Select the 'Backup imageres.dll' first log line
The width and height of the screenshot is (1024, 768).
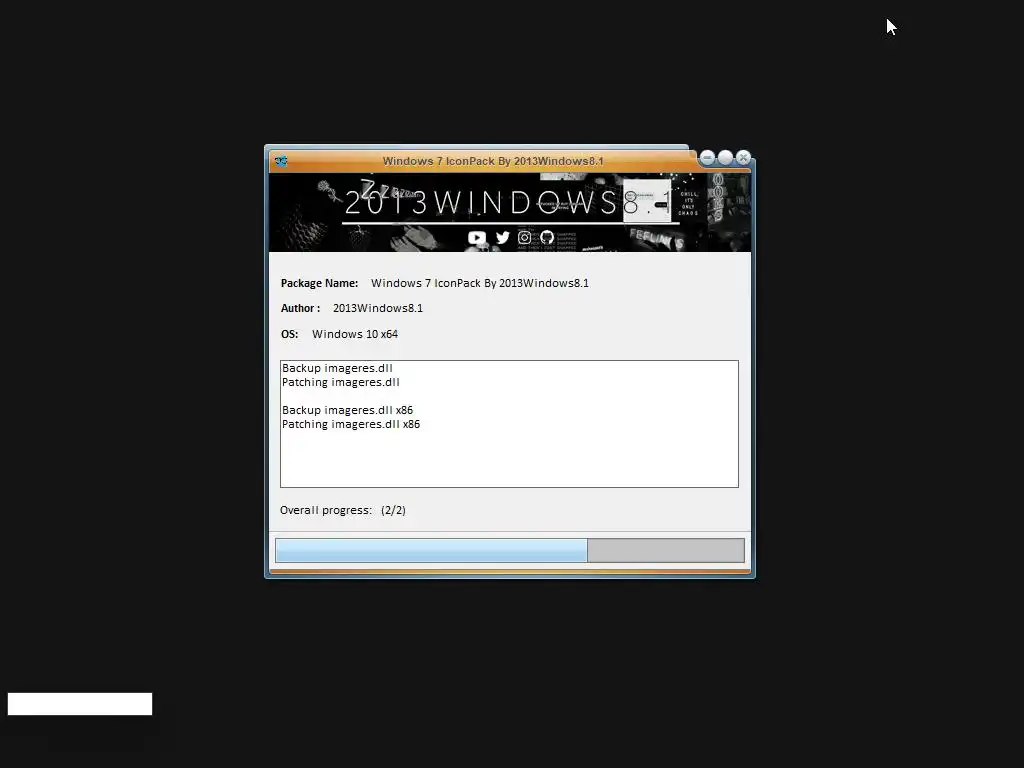(x=337, y=368)
